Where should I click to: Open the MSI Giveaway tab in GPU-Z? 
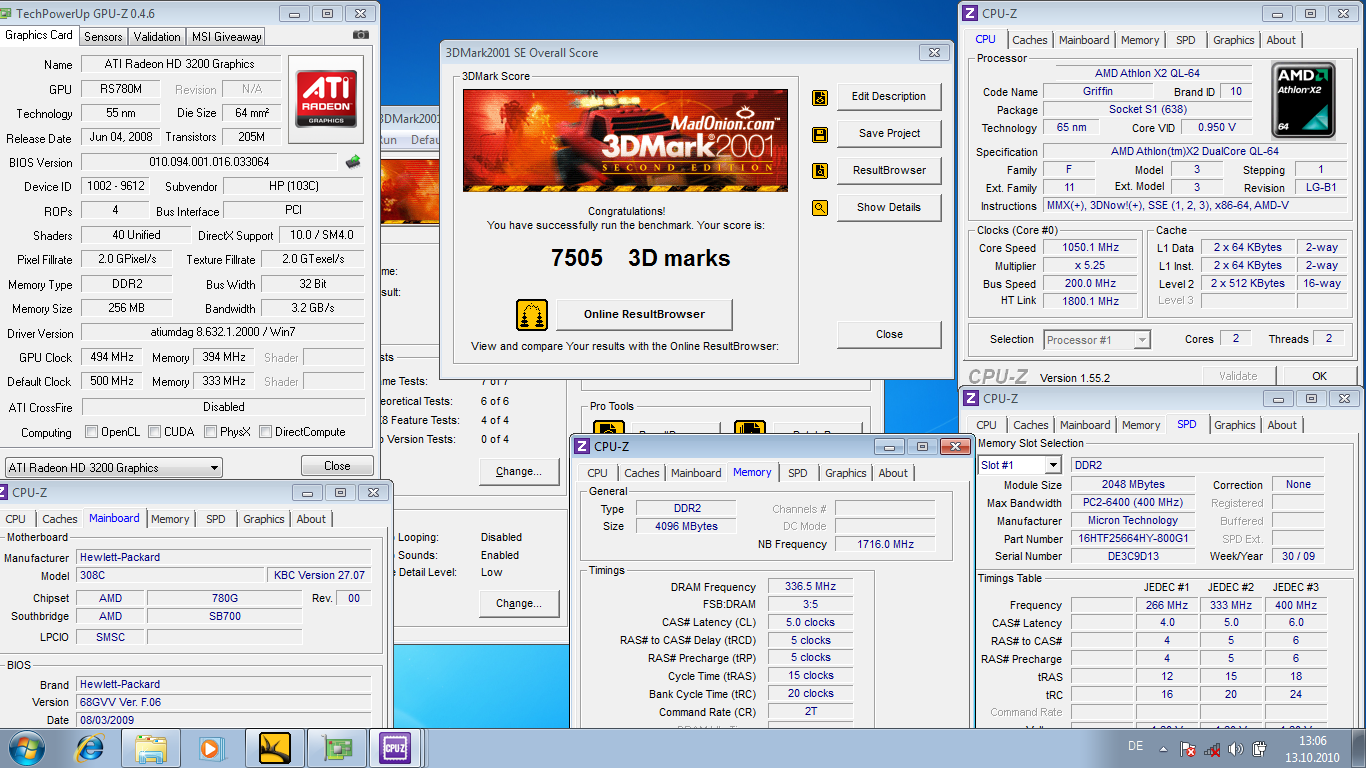click(227, 36)
